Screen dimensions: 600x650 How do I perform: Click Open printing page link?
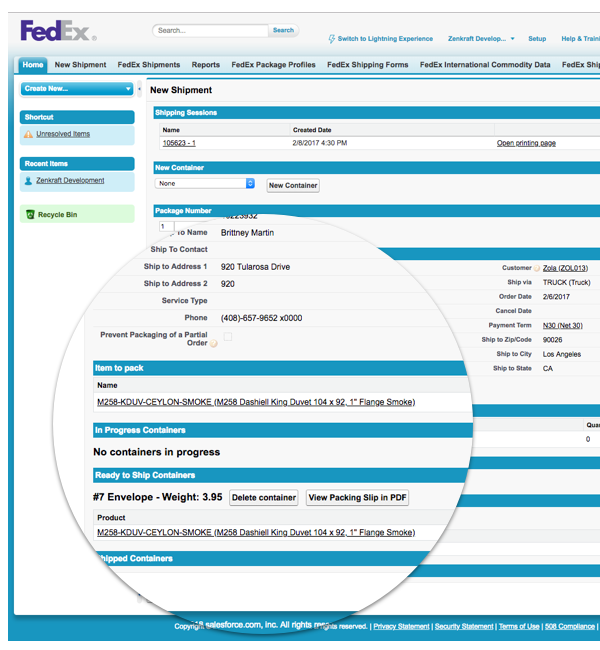click(526, 143)
